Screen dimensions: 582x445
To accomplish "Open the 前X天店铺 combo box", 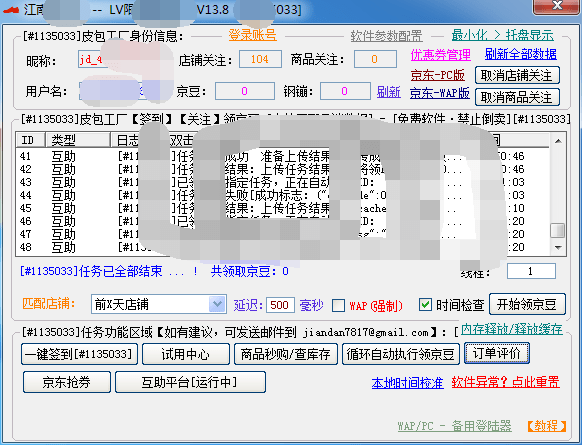I will point(158,304).
